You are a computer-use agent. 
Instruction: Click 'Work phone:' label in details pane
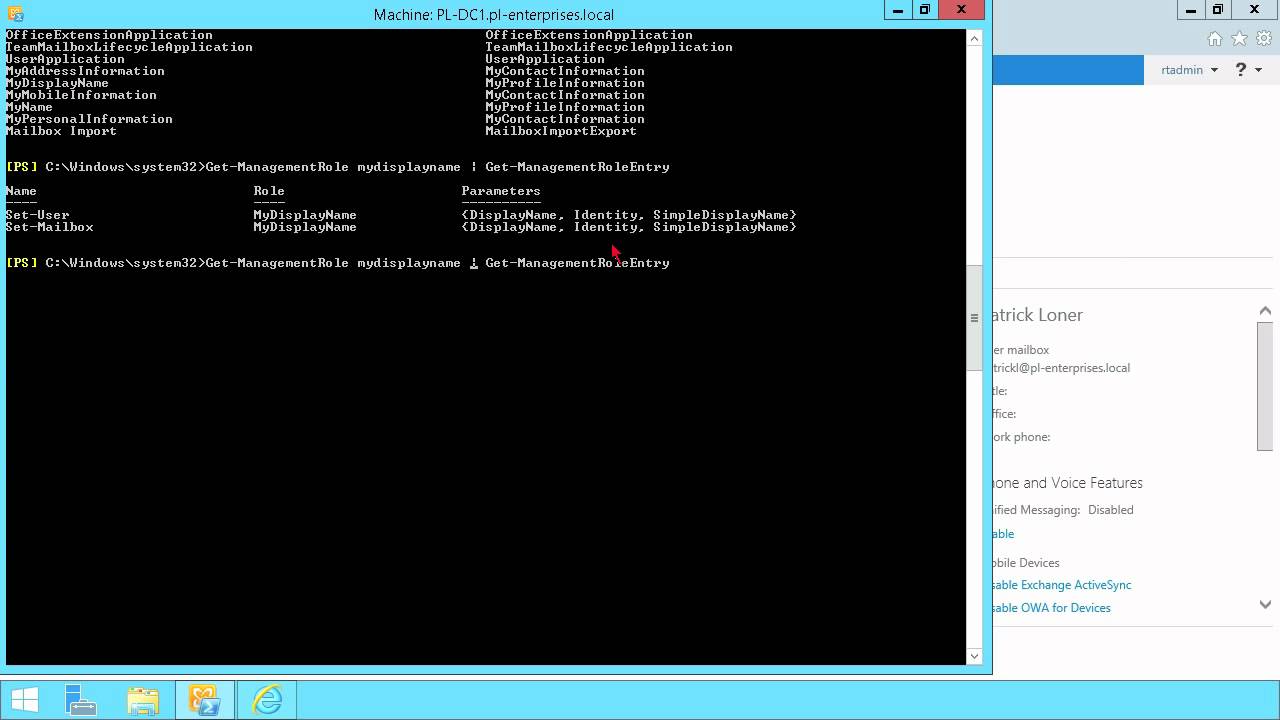click(x=1022, y=437)
